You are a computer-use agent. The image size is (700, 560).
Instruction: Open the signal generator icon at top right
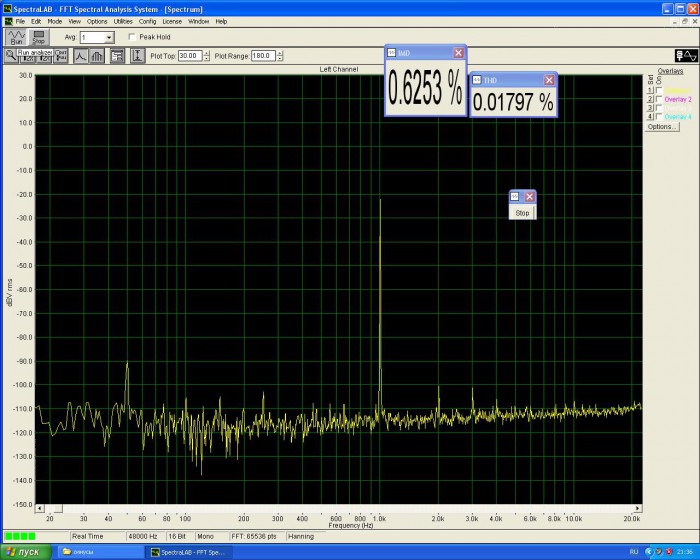point(686,56)
